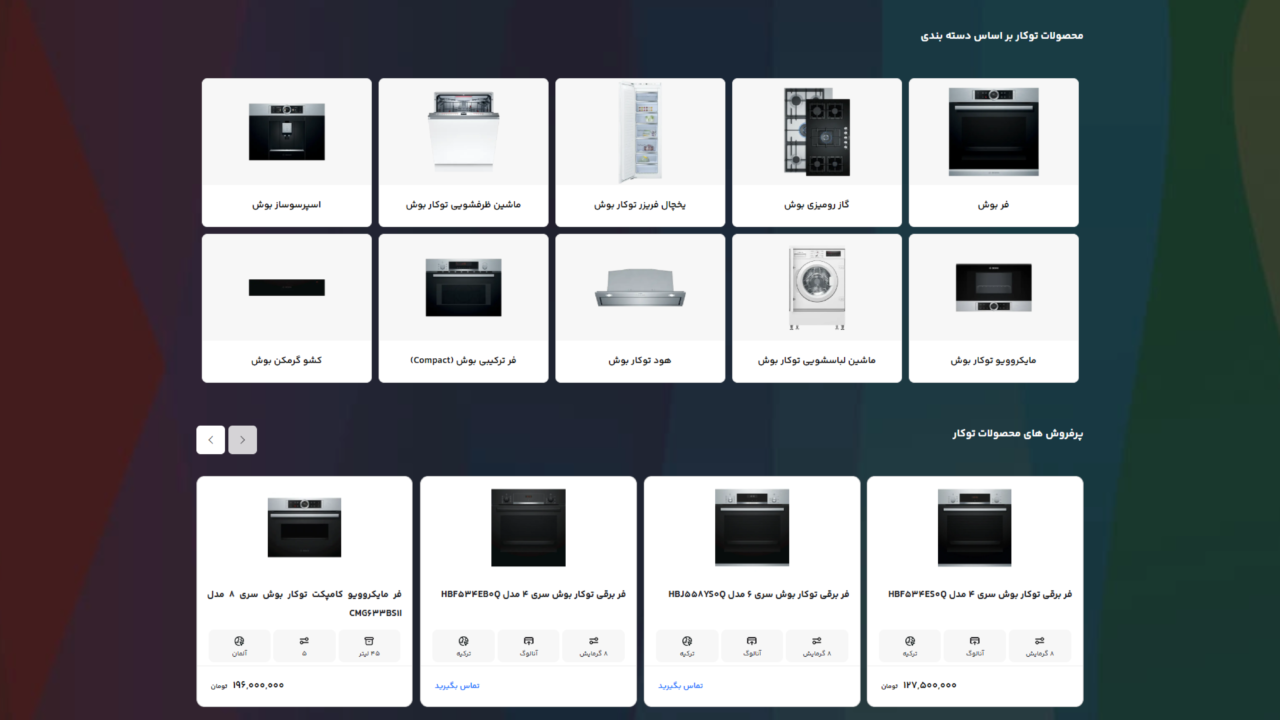
Task: Open تماس بگیرید link on HBF534EB0Q card
Action: click(457, 686)
